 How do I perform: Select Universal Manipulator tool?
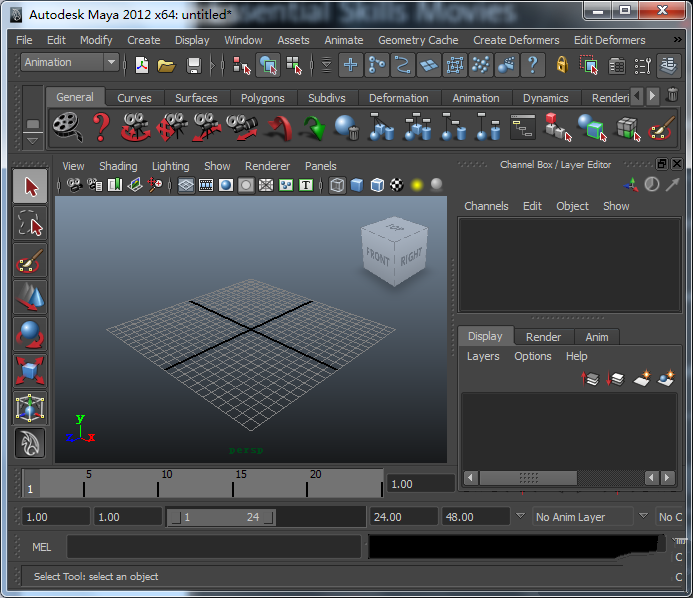[30, 408]
